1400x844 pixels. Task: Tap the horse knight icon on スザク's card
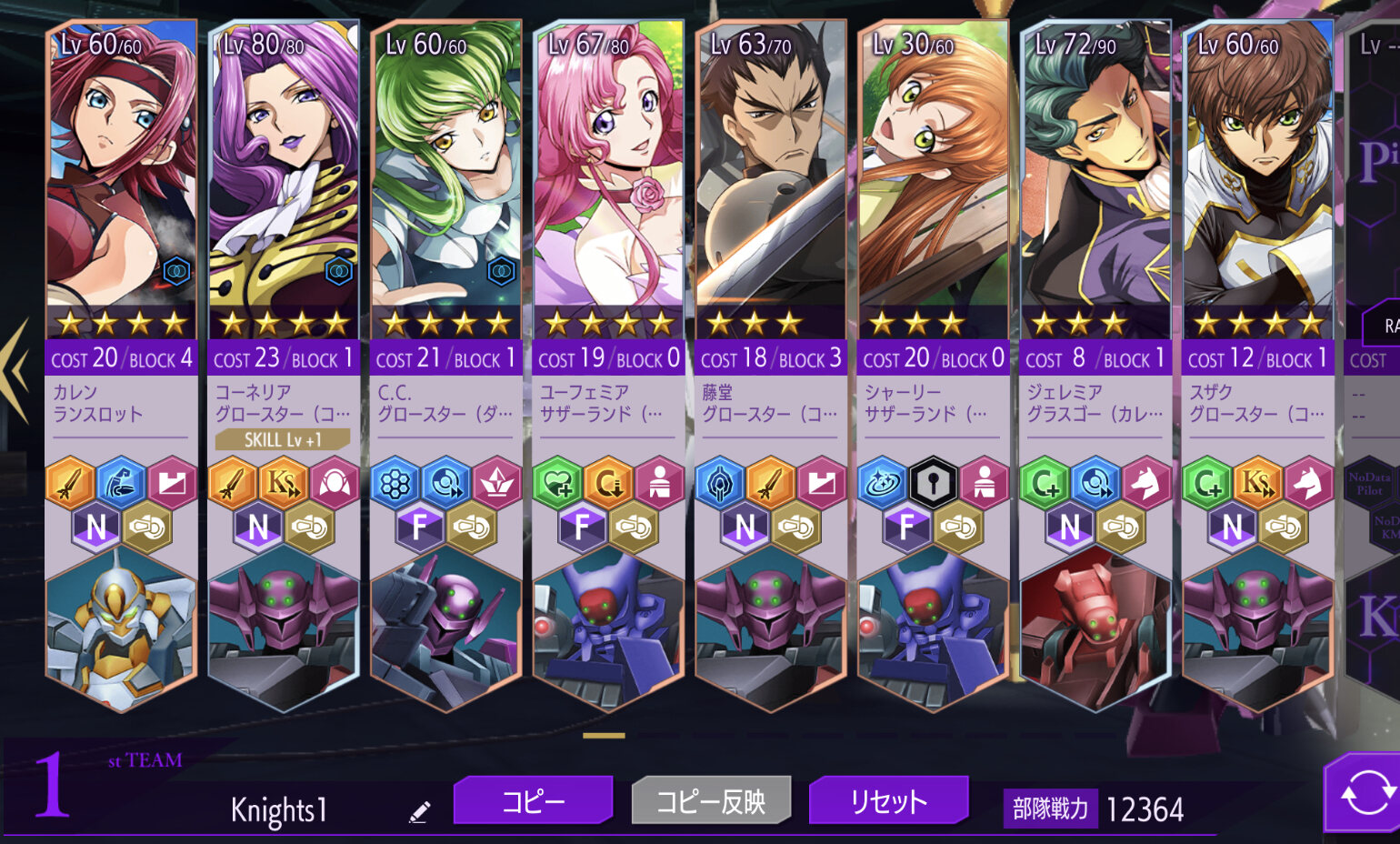(1308, 482)
